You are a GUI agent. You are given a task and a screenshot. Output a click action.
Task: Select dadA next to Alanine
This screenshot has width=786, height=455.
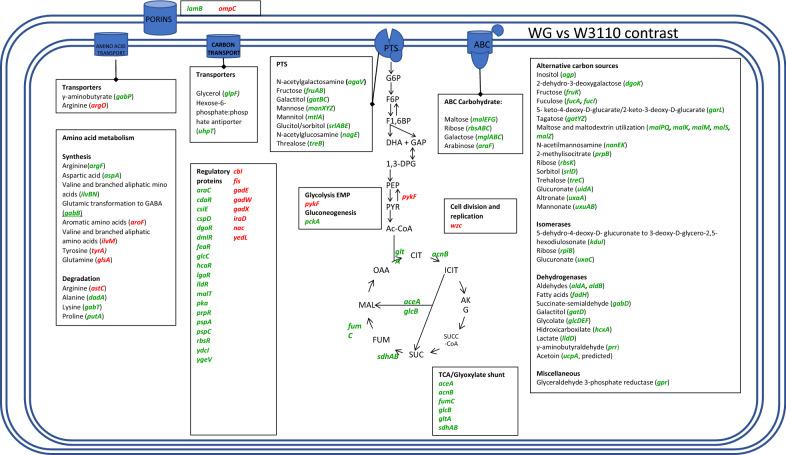[97, 298]
